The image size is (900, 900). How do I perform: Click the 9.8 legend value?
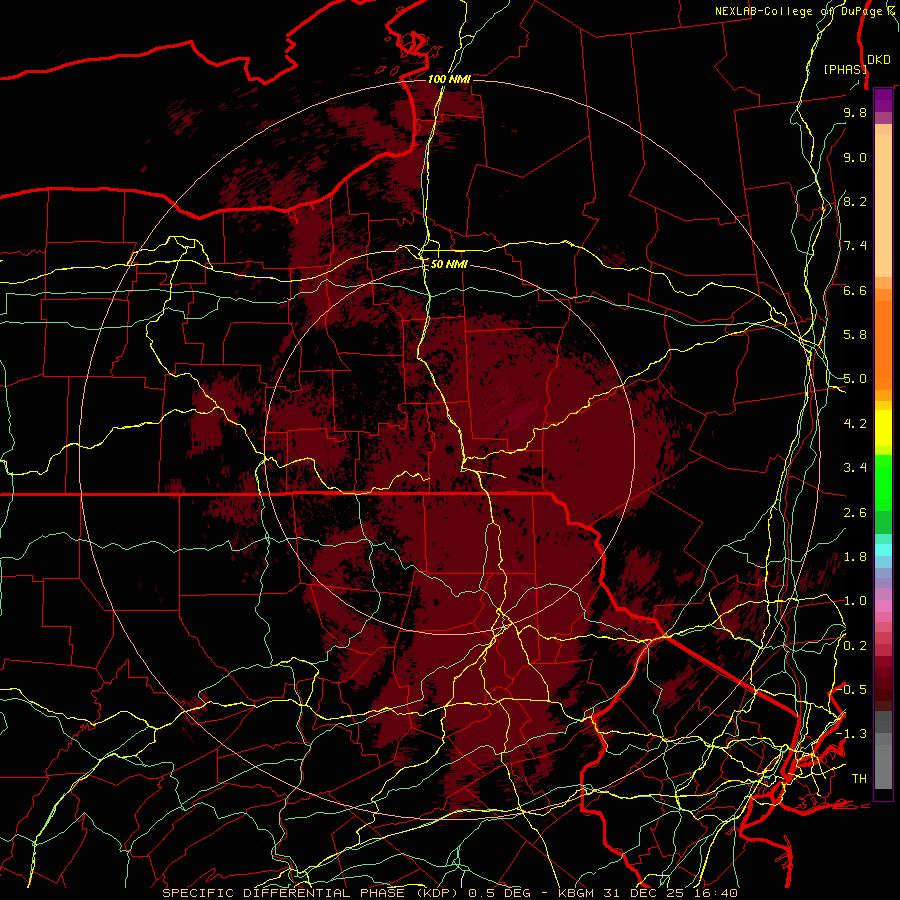[x=855, y=112]
